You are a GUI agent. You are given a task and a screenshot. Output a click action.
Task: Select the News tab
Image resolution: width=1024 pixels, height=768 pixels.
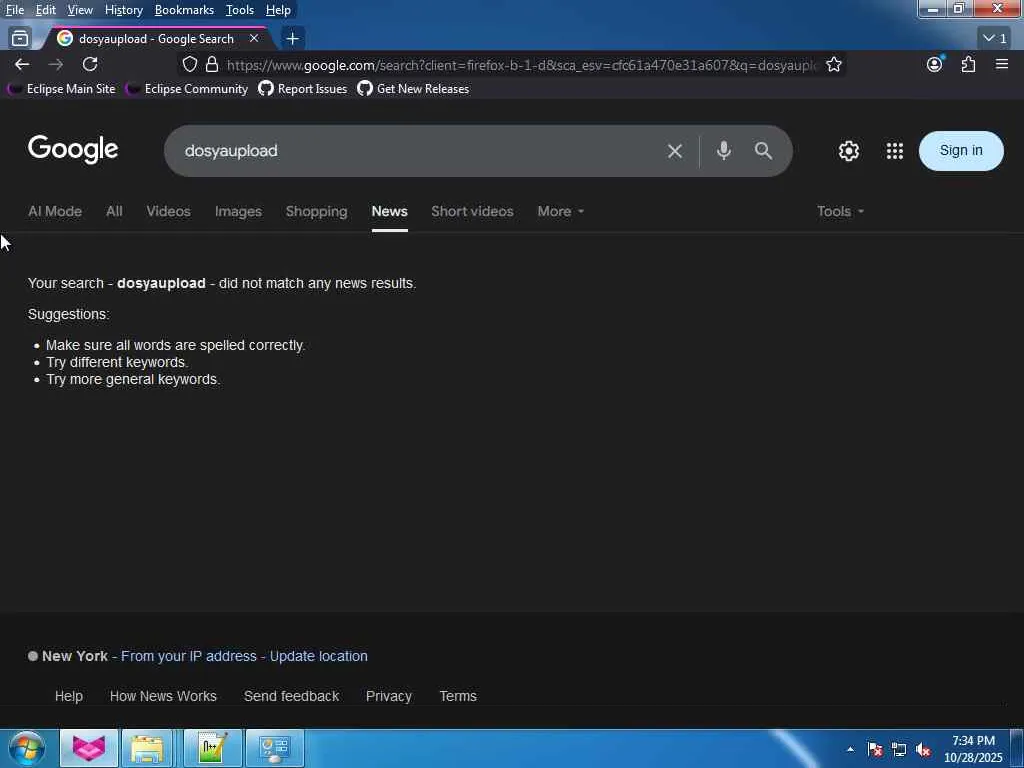coord(390,212)
